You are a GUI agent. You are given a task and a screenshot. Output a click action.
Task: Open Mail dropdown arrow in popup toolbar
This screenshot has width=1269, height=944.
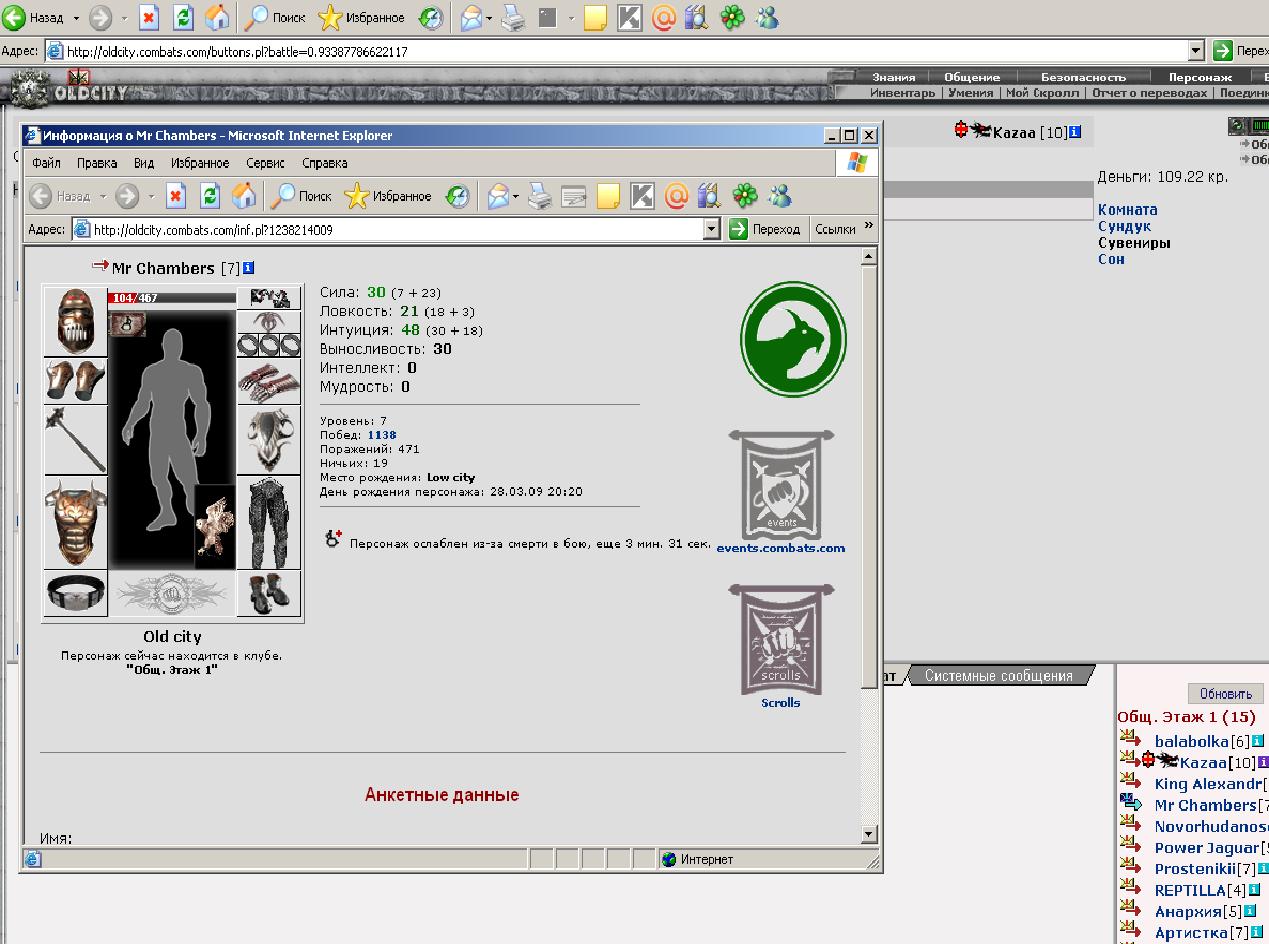516,197
